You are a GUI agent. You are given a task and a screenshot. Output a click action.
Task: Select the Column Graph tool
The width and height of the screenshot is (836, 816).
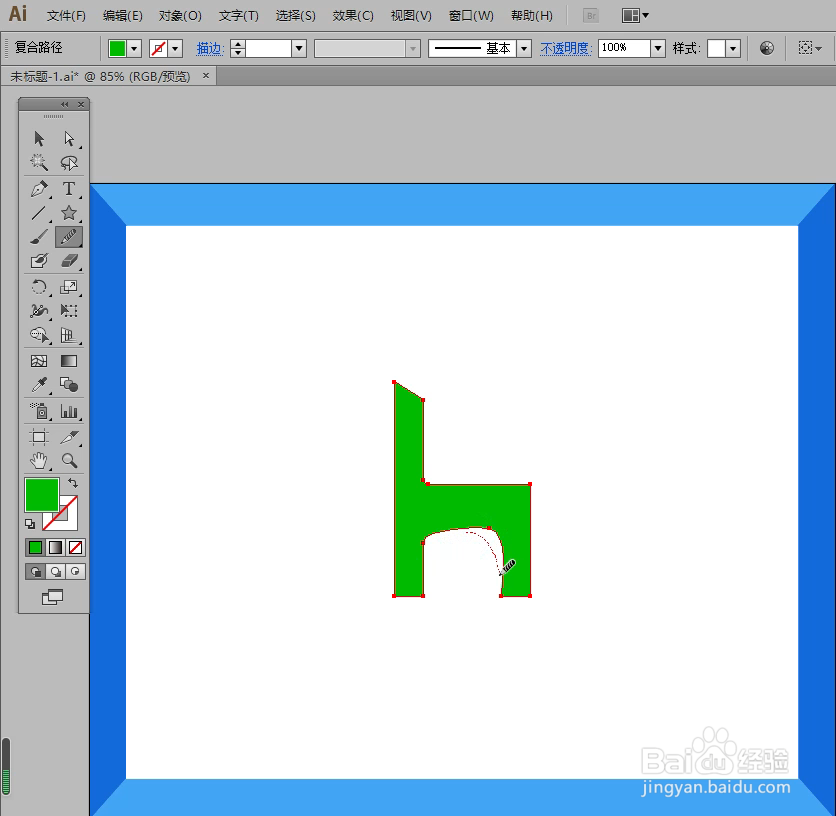point(69,411)
